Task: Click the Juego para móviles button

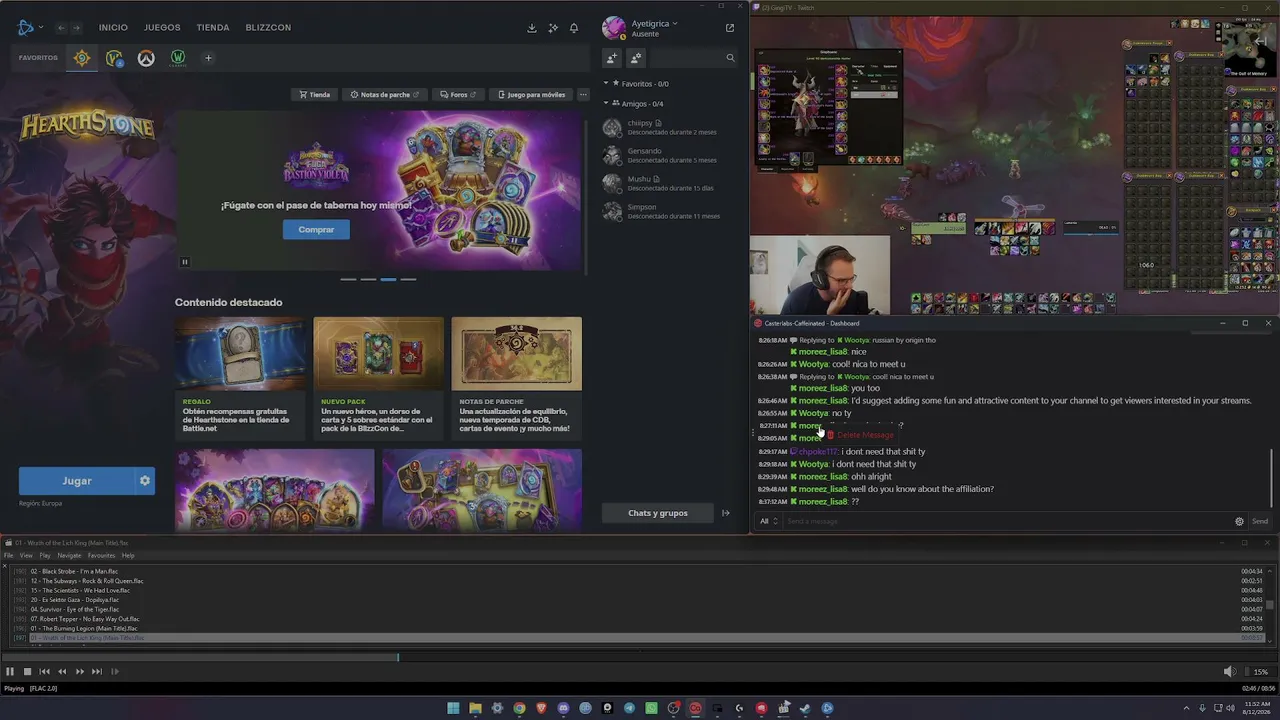Action: tap(531, 95)
